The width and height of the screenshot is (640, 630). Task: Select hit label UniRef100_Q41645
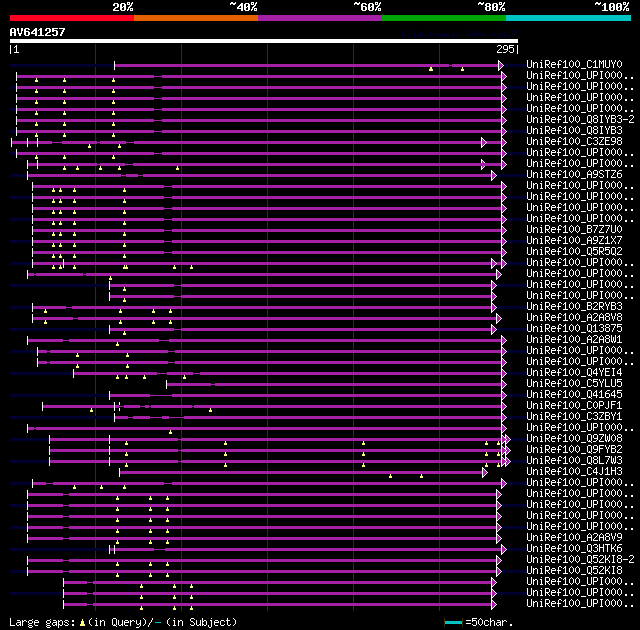574,395
